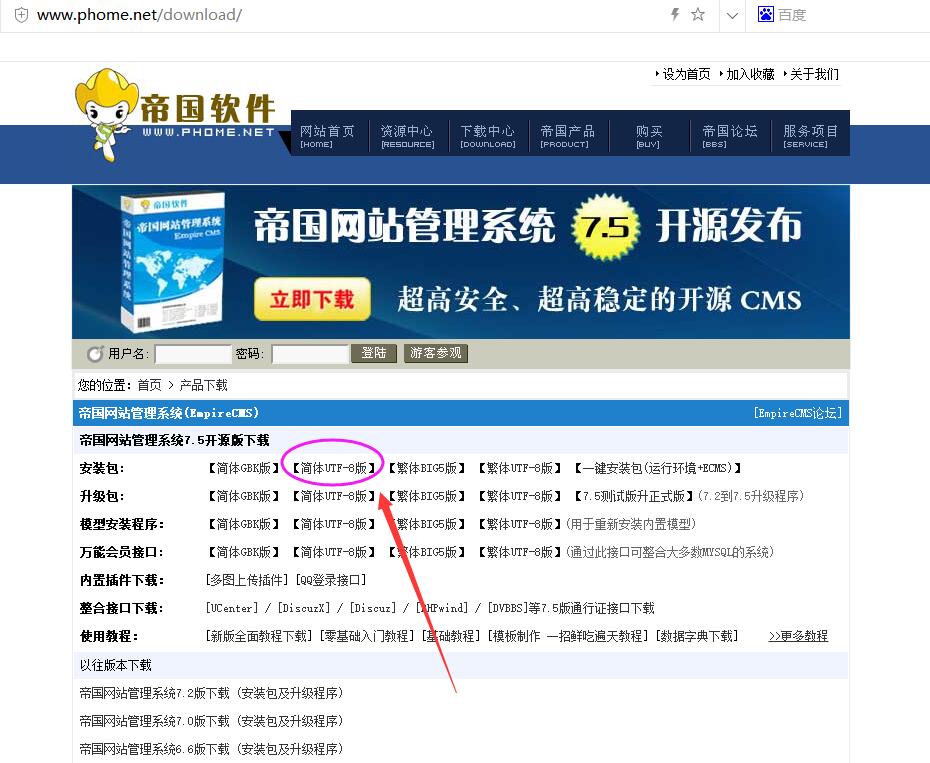Click the 关于我们 link
The height and width of the screenshot is (763, 930).
click(x=814, y=74)
